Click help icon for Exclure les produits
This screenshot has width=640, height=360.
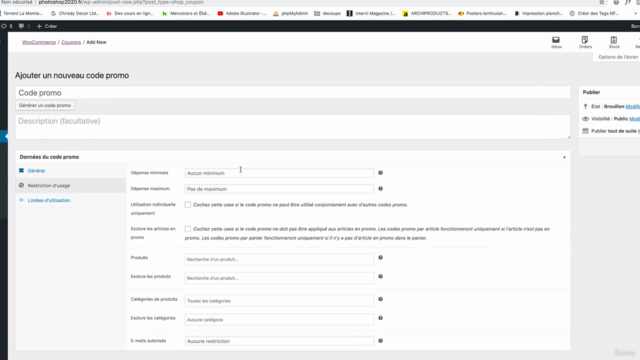[380, 276]
